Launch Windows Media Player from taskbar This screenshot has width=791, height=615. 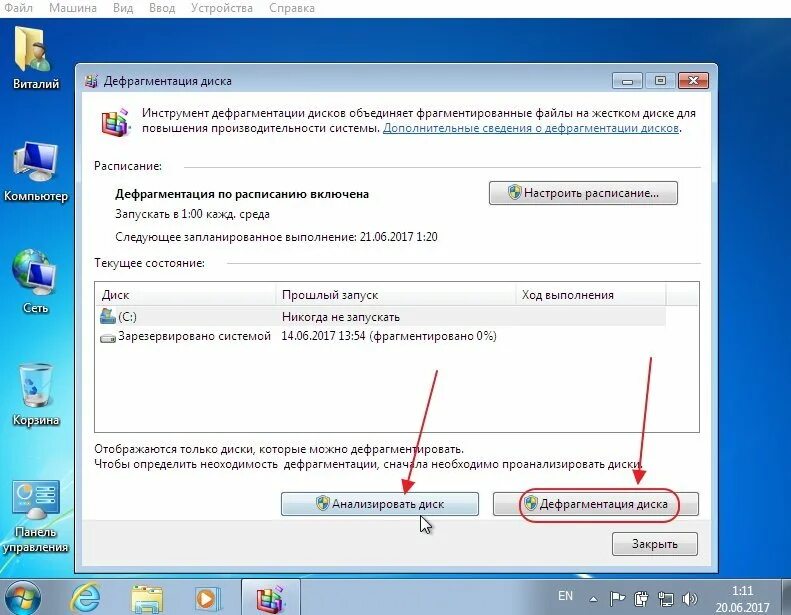pos(207,599)
